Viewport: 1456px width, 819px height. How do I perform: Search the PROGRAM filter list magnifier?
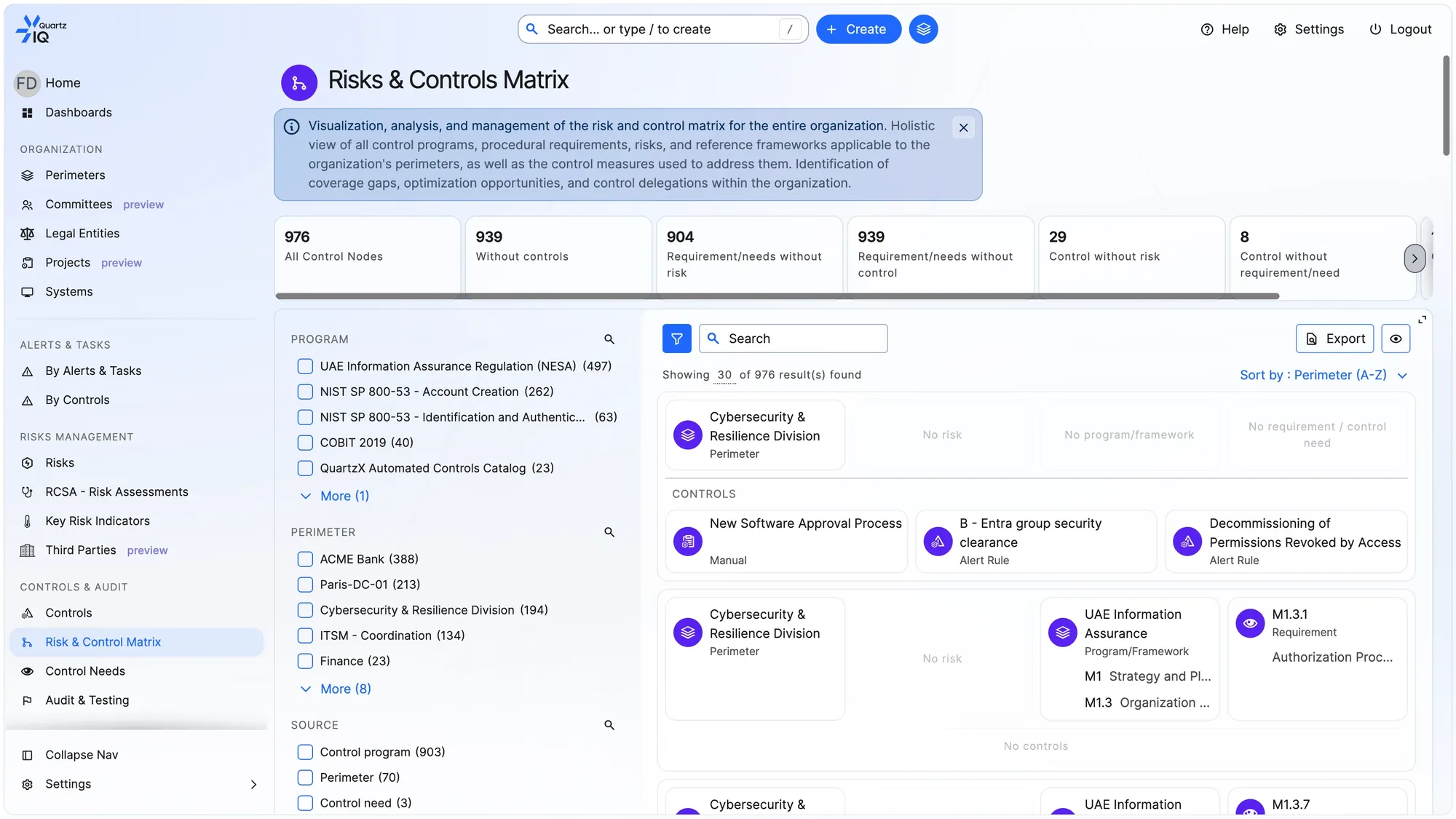coord(609,339)
